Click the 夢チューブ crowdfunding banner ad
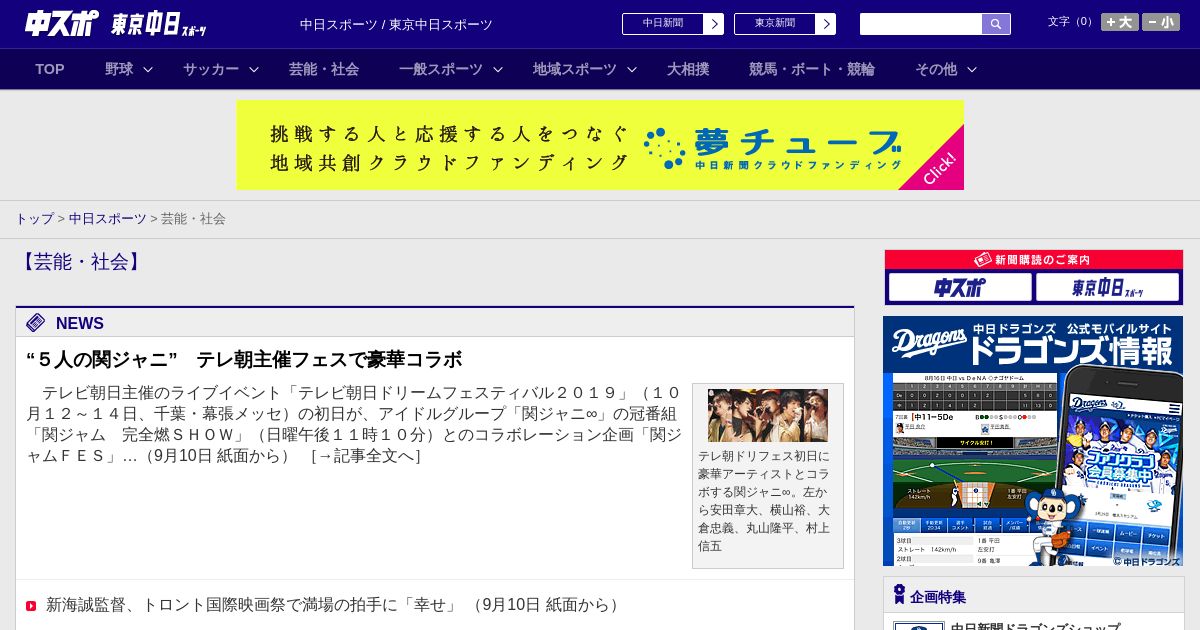Image resolution: width=1200 pixels, height=630 pixels. 600,145
